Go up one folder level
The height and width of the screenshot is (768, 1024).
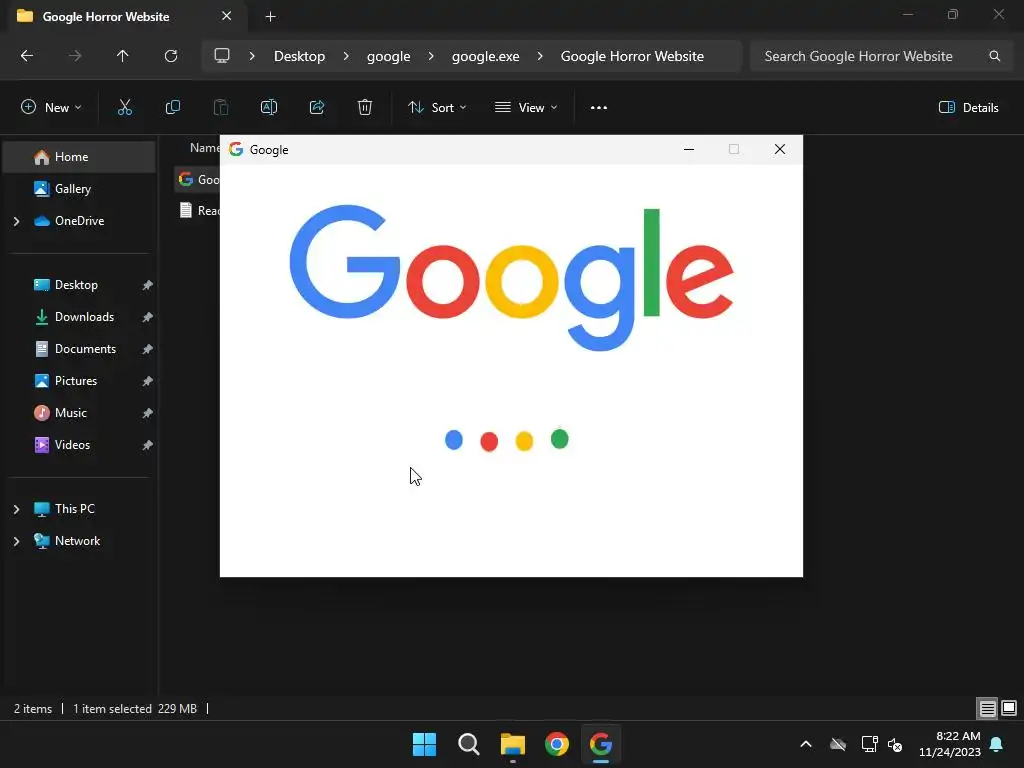coord(123,56)
